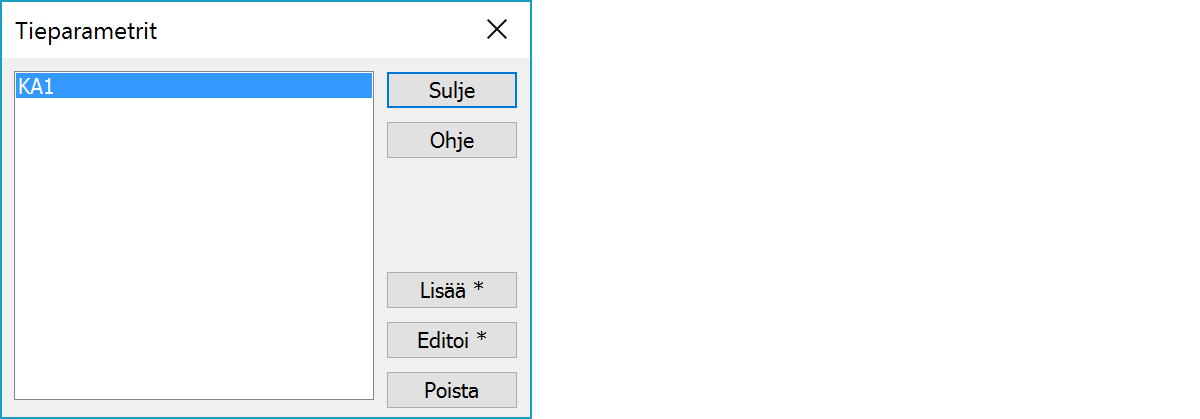Viewport: 1200px width, 419px height.
Task: Highlight the KA1 row in the list
Action: [x=193, y=87]
